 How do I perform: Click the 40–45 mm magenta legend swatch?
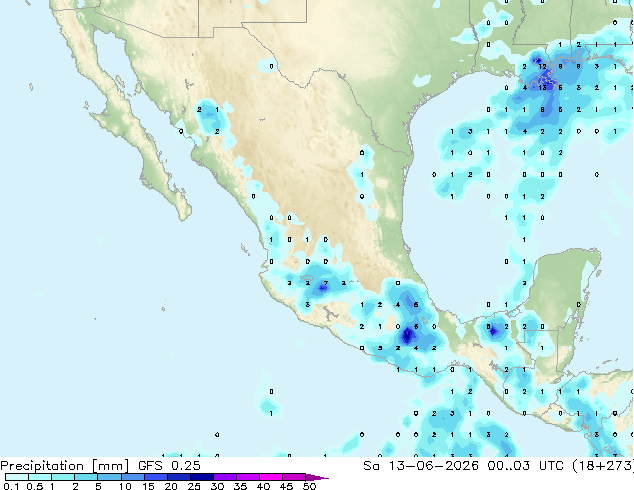coord(271,477)
